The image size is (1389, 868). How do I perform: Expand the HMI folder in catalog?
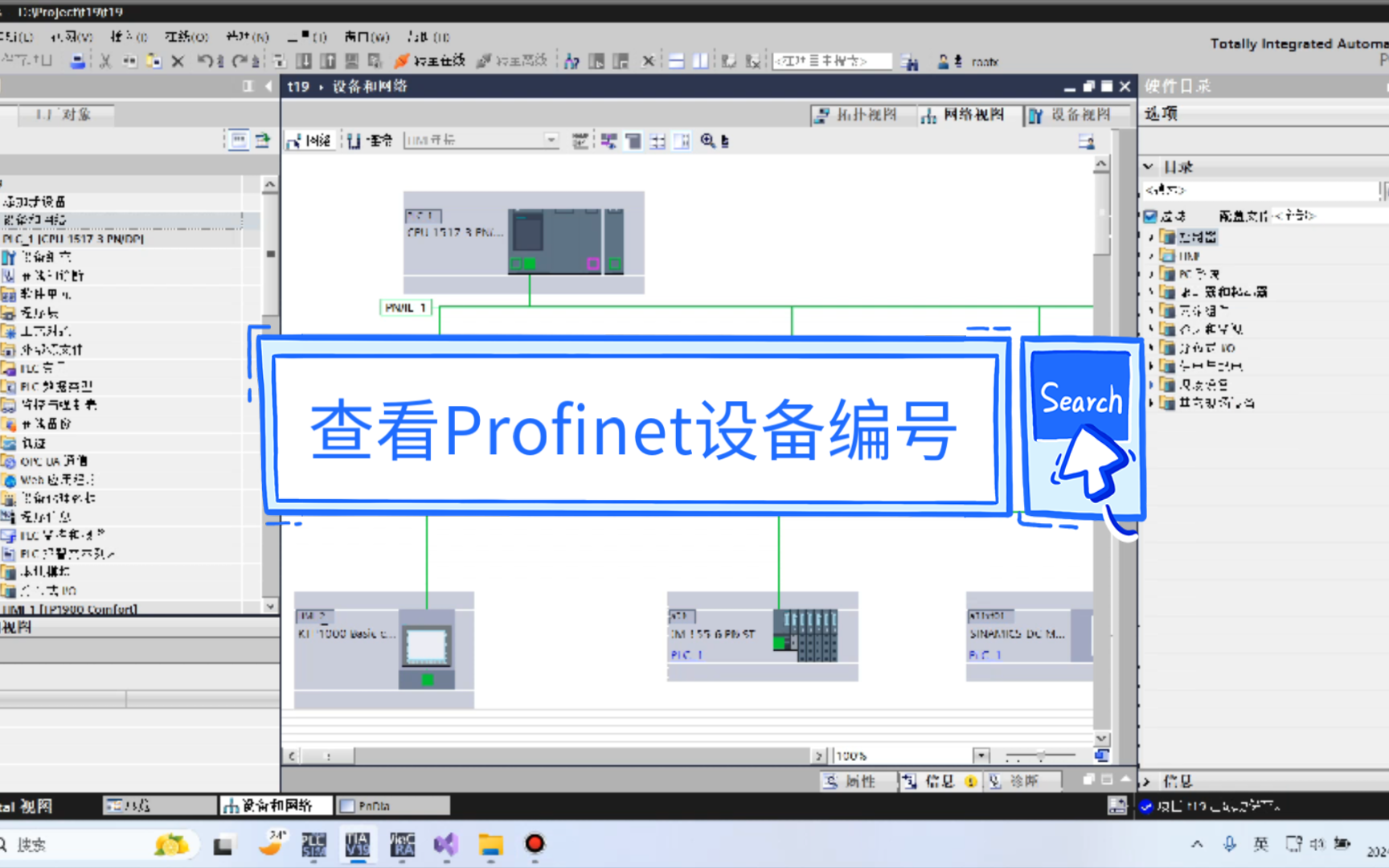(1151, 256)
